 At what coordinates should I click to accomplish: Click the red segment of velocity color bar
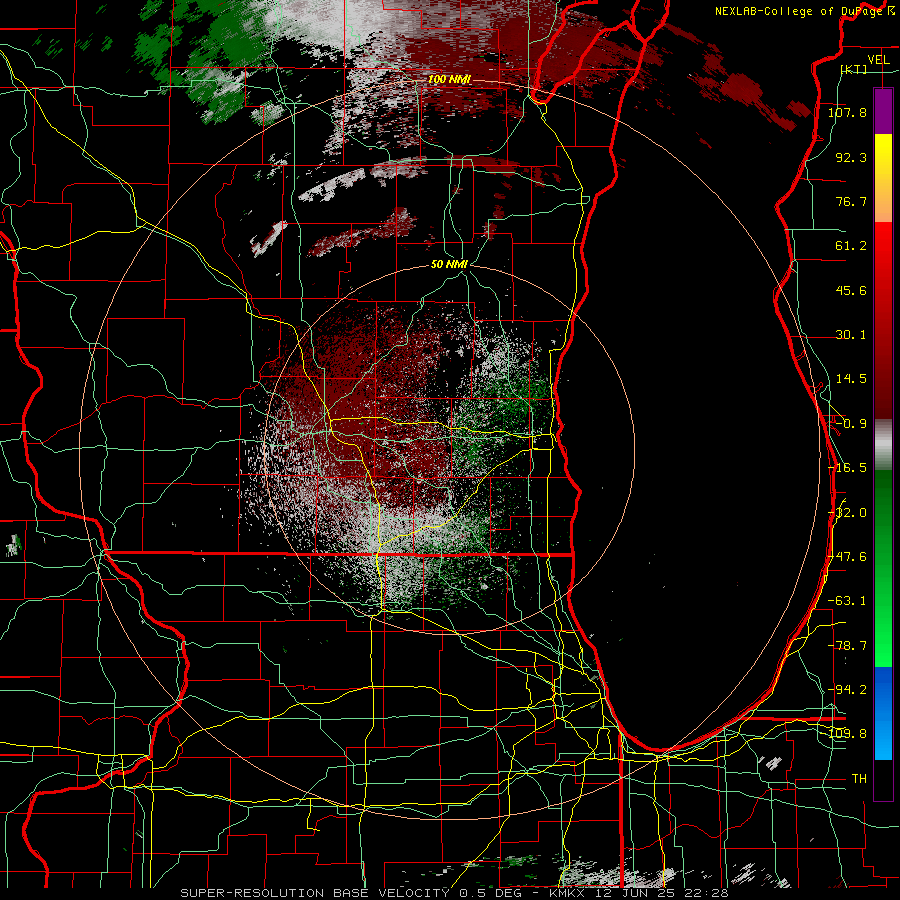[x=883, y=320]
